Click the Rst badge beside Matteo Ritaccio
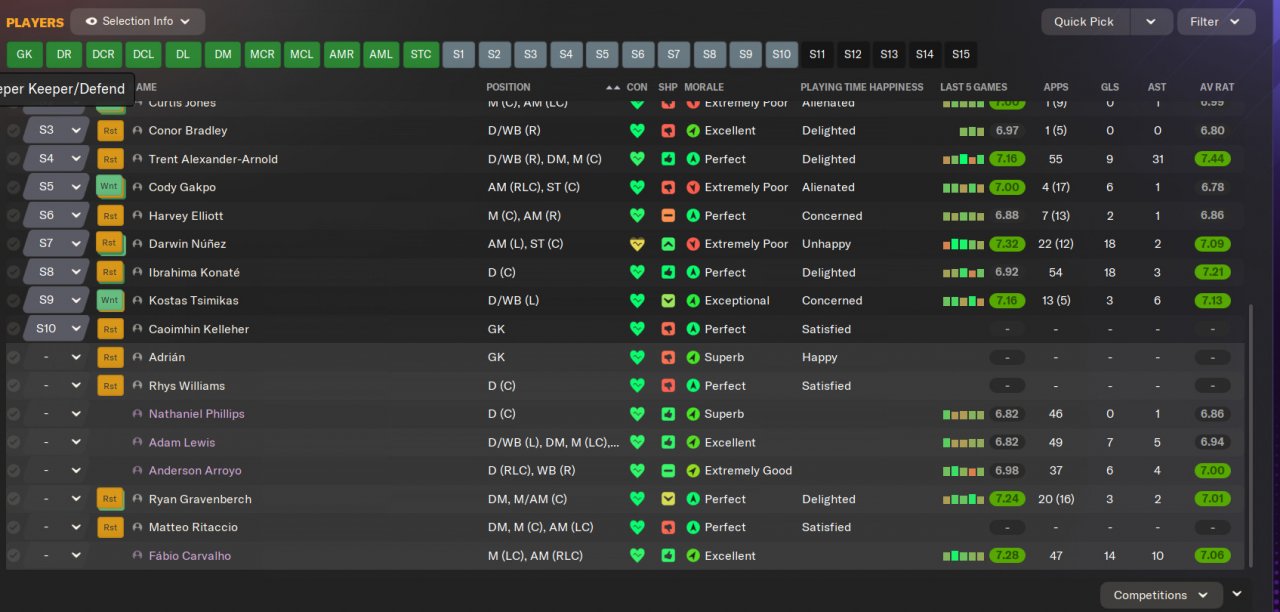Screen dimensions: 1280x612 [x=109, y=527]
